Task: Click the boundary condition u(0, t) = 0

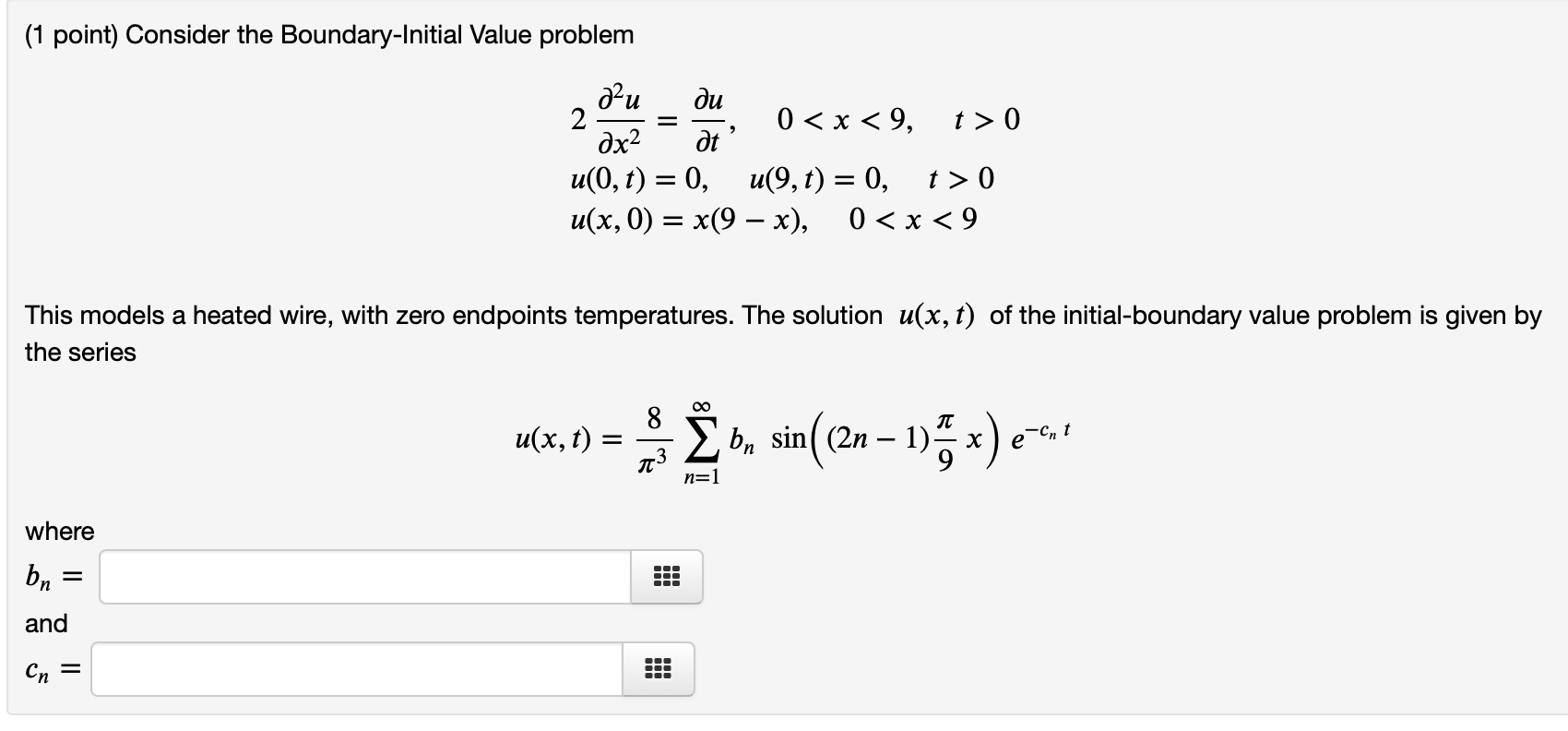Action: point(636,179)
